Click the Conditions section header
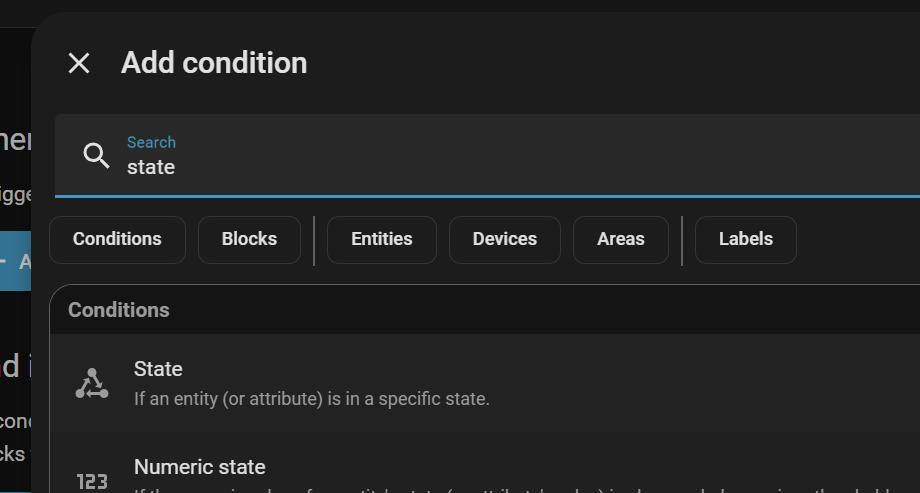Screen dimensions: 920x493 coord(119,310)
